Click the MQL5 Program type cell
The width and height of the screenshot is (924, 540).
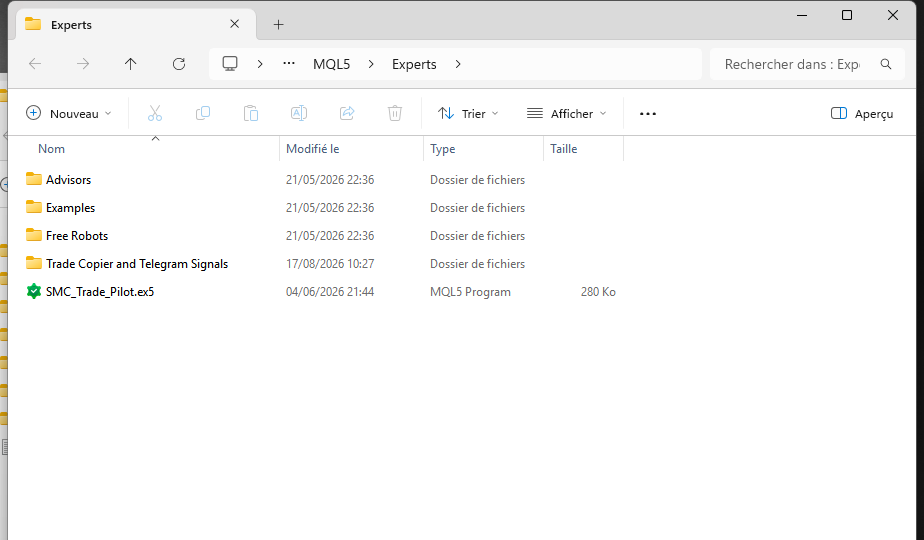pyautogui.click(x=470, y=292)
